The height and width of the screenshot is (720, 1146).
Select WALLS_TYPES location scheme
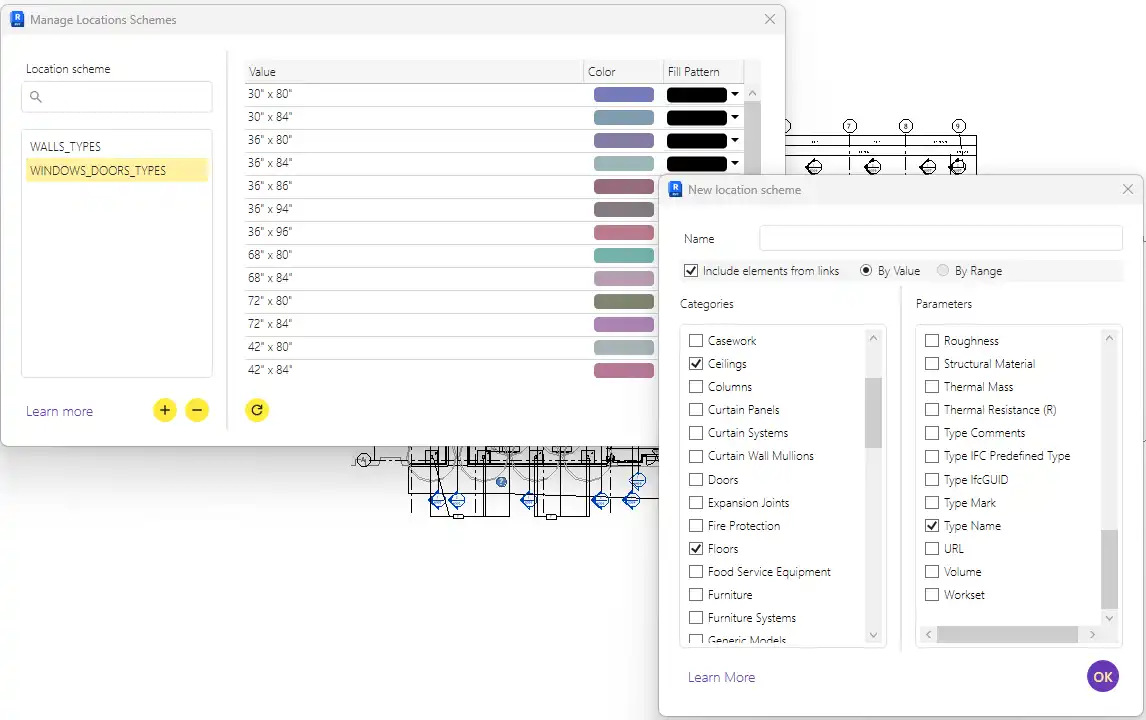[65, 147]
